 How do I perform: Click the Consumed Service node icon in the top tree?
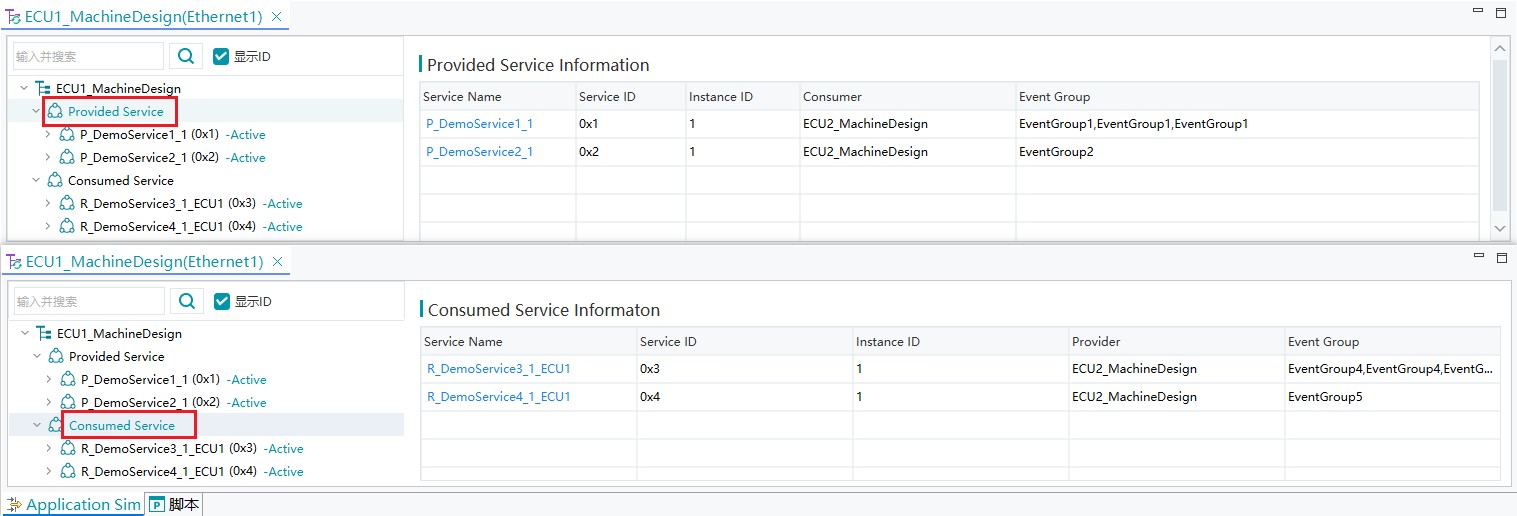[x=55, y=180]
